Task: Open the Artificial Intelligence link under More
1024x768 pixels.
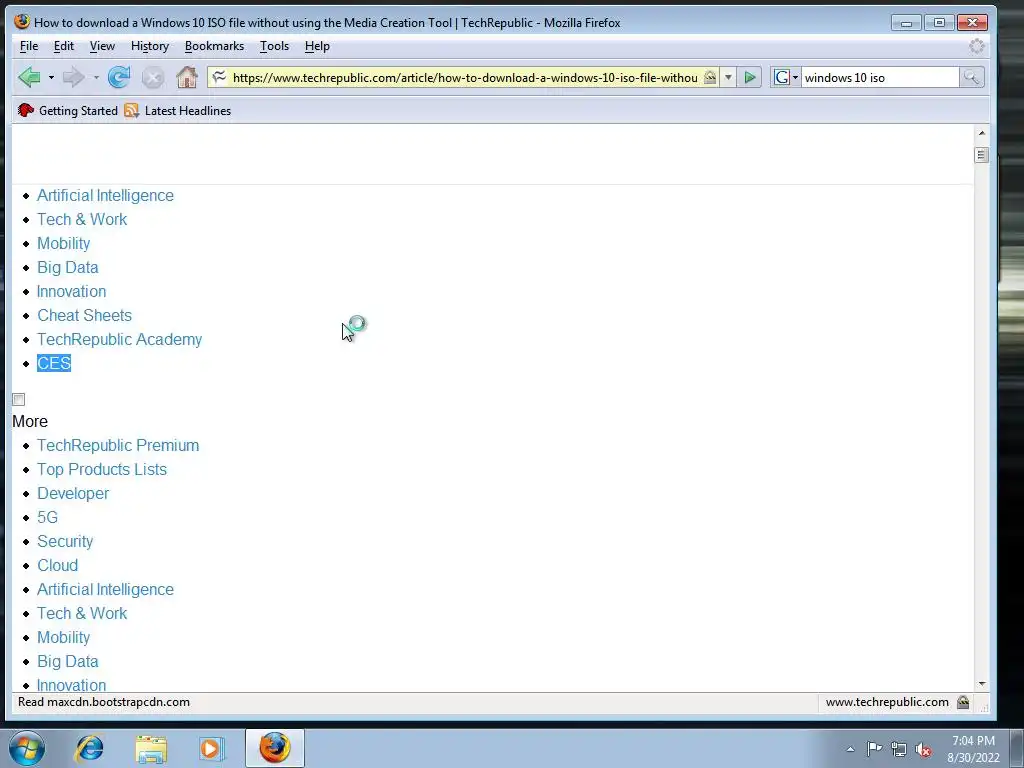Action: 105,590
